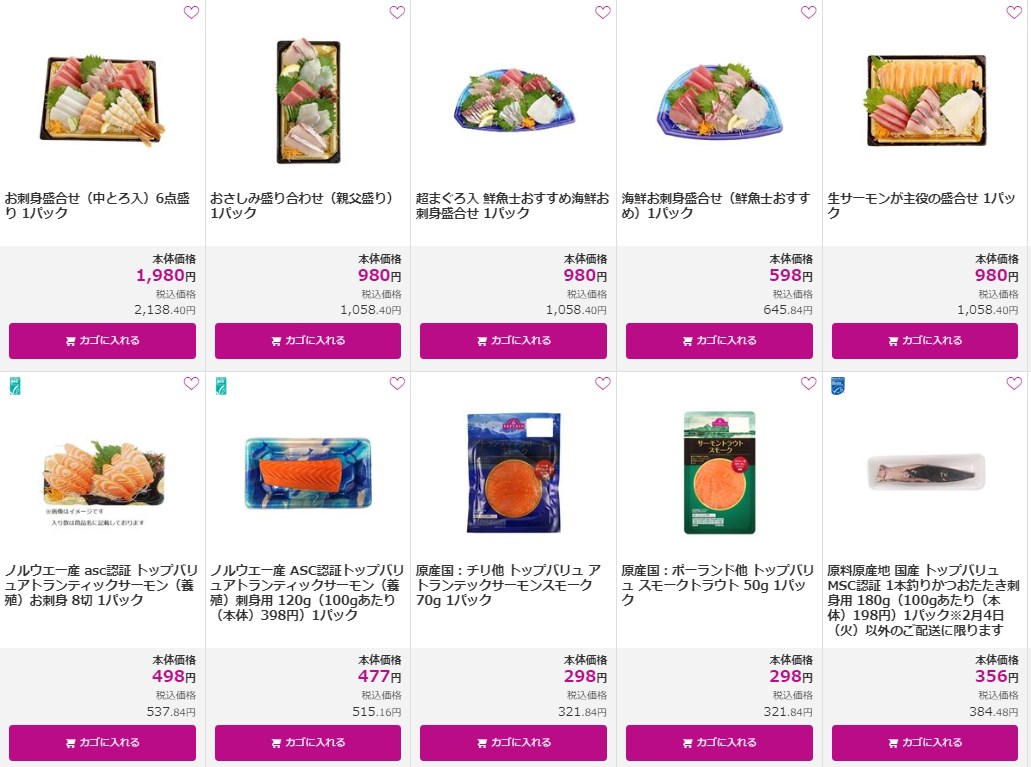Open 原産国：ポーランド他 スモークトラウト title link
Screen dimensions: 1031x767
717,585
